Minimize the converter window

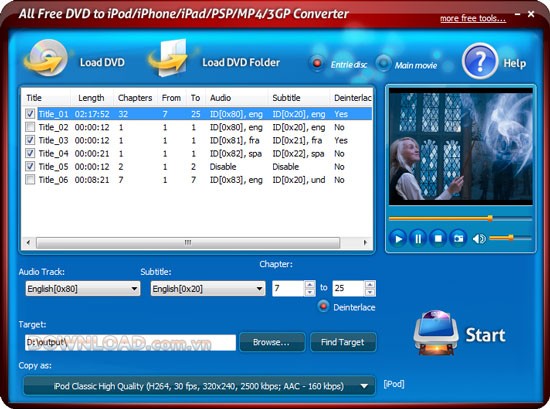518,14
